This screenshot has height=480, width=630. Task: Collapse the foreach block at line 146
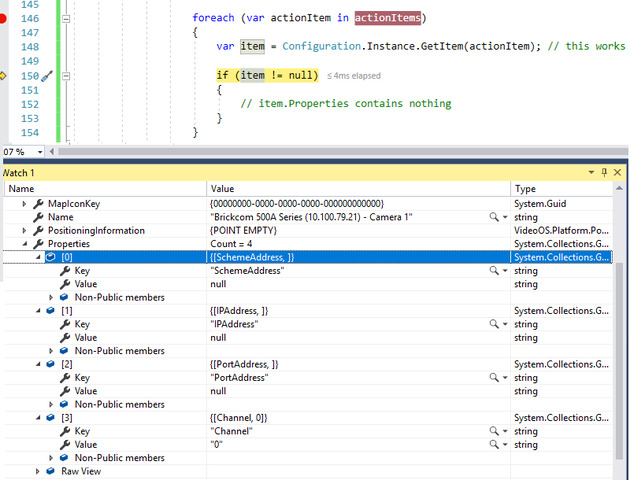click(x=67, y=18)
